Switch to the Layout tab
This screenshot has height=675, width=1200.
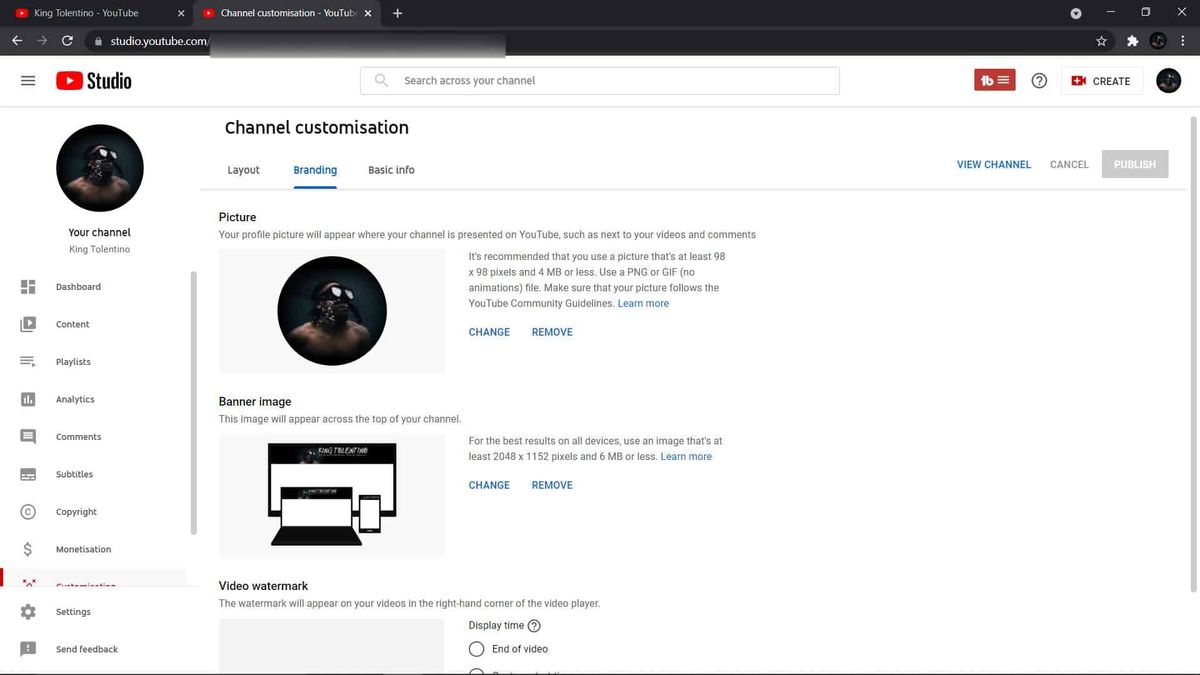(243, 170)
